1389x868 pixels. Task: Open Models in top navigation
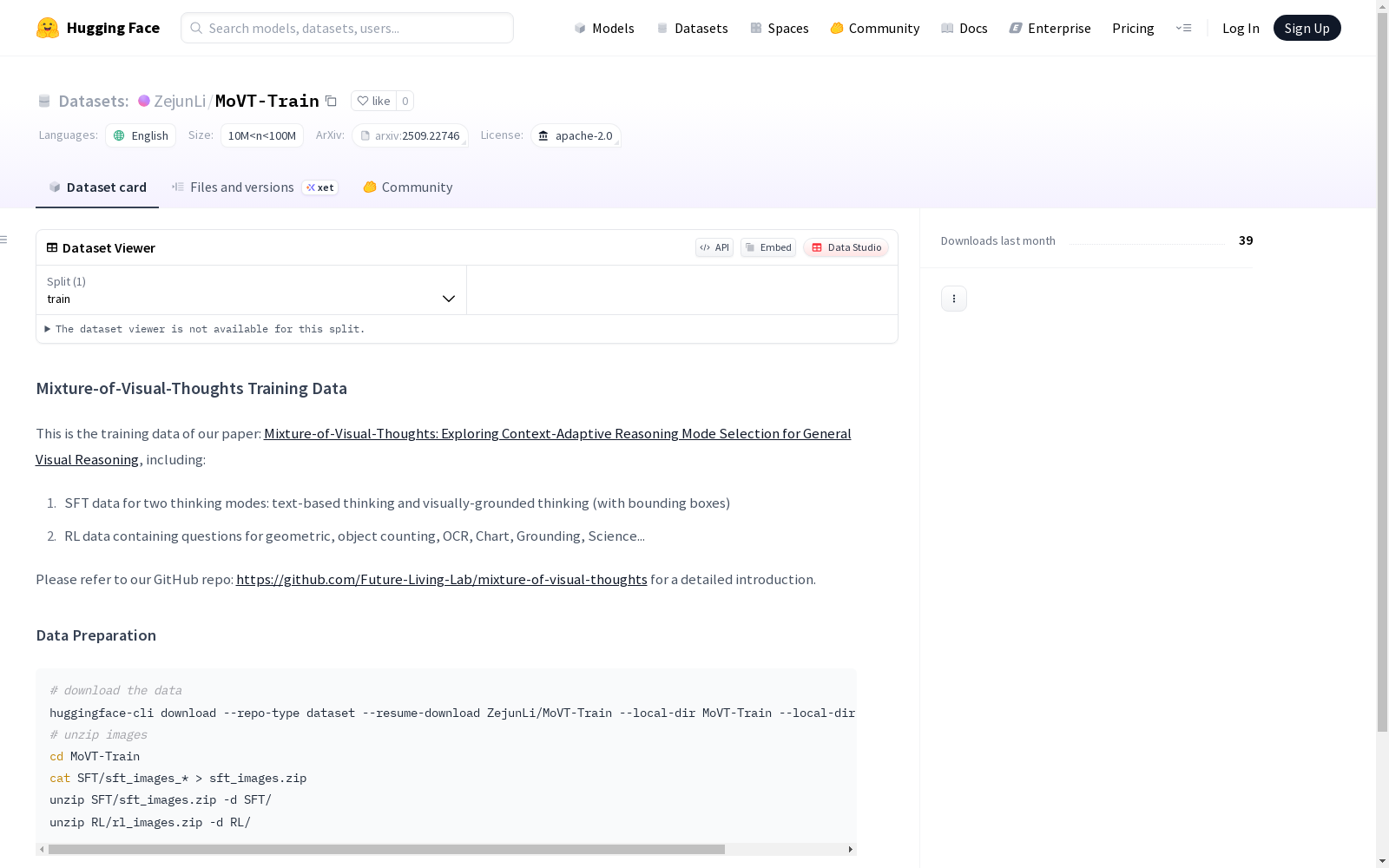click(x=604, y=28)
